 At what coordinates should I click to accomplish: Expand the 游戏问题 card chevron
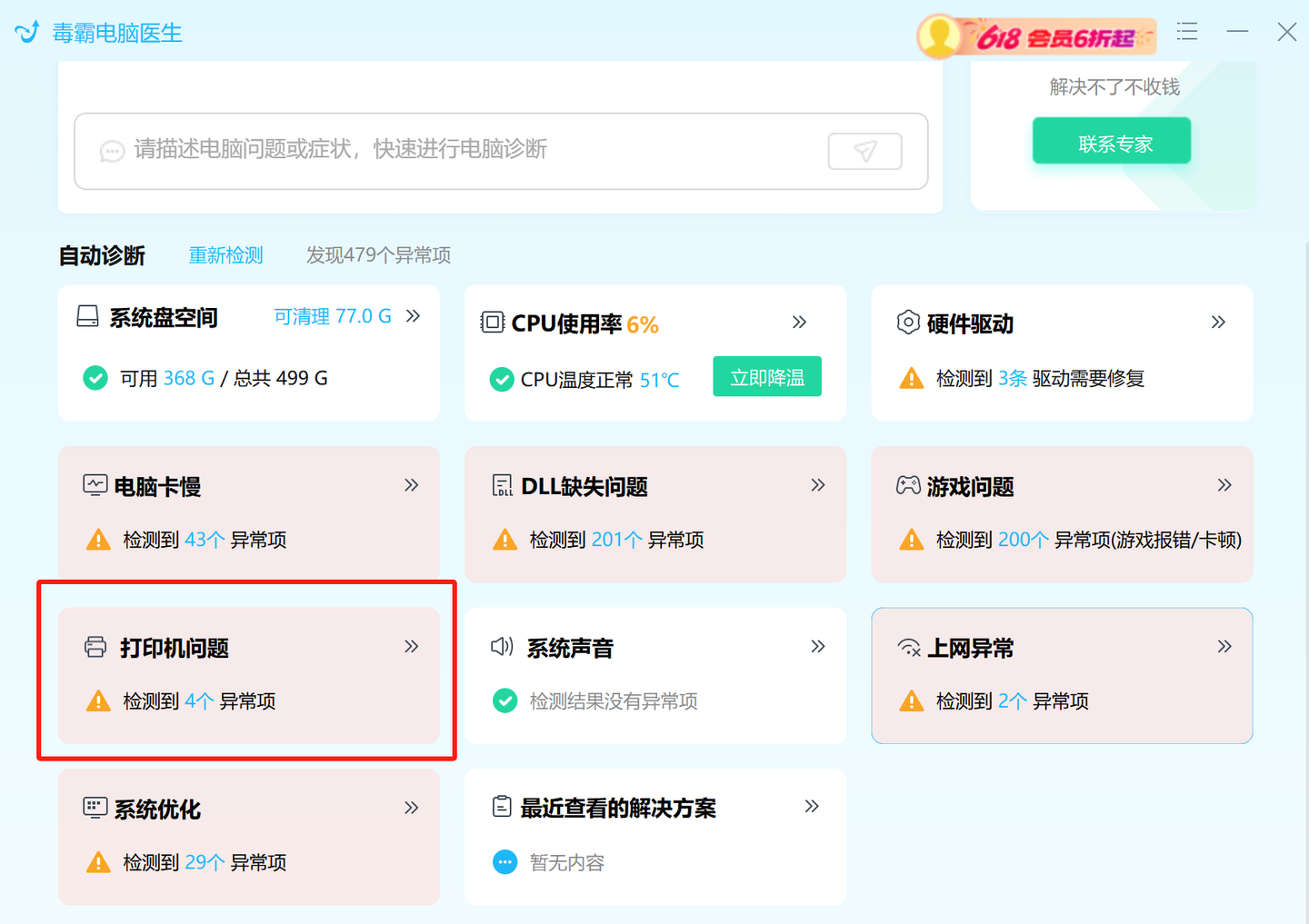pos(1224,485)
